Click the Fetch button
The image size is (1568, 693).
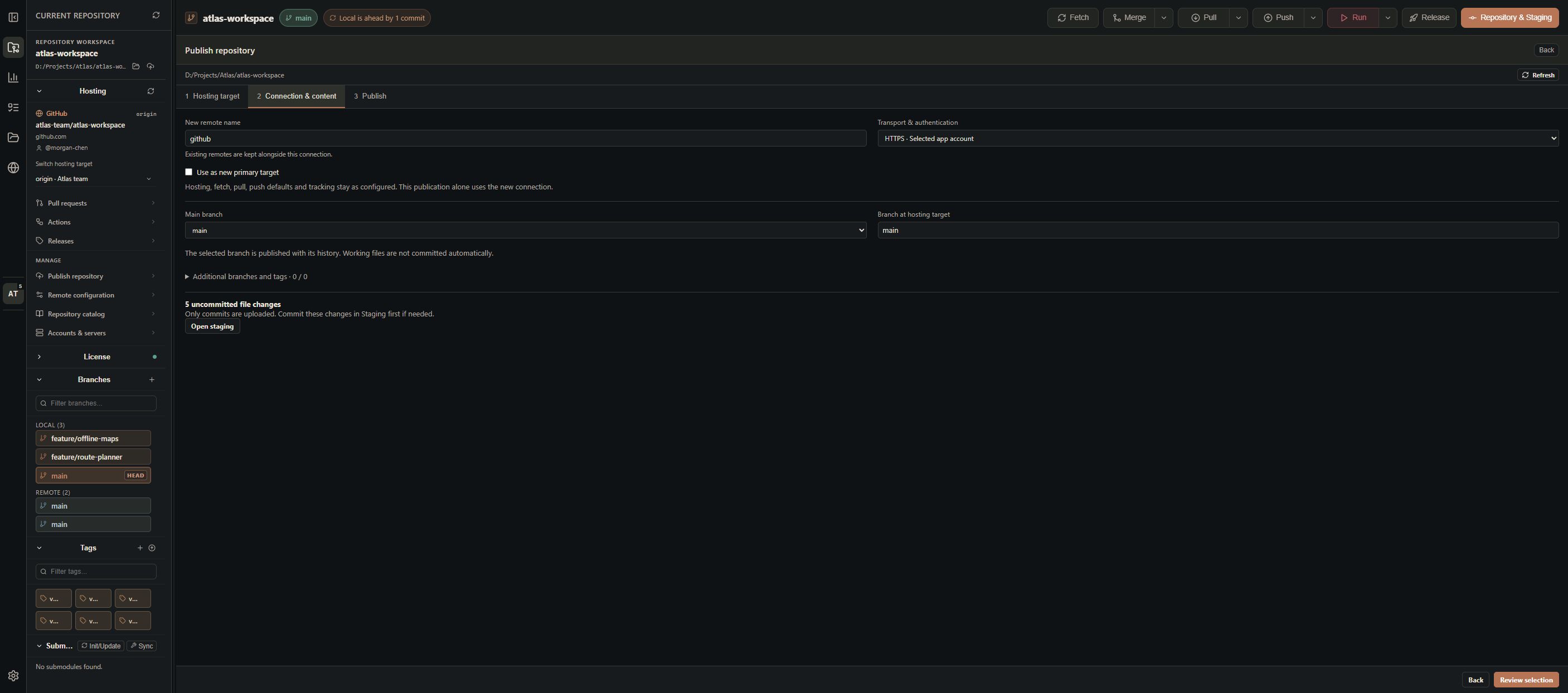pyautogui.click(x=1072, y=18)
